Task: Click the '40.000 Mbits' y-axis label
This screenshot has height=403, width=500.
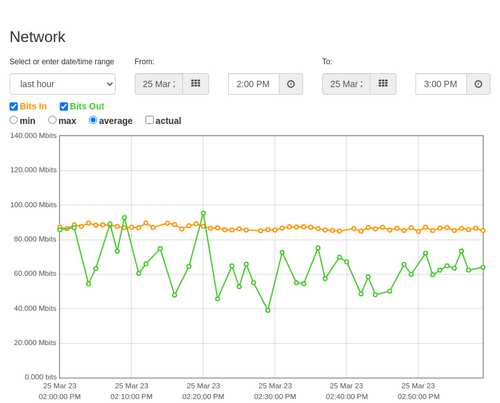Action: pyautogui.click(x=35, y=308)
